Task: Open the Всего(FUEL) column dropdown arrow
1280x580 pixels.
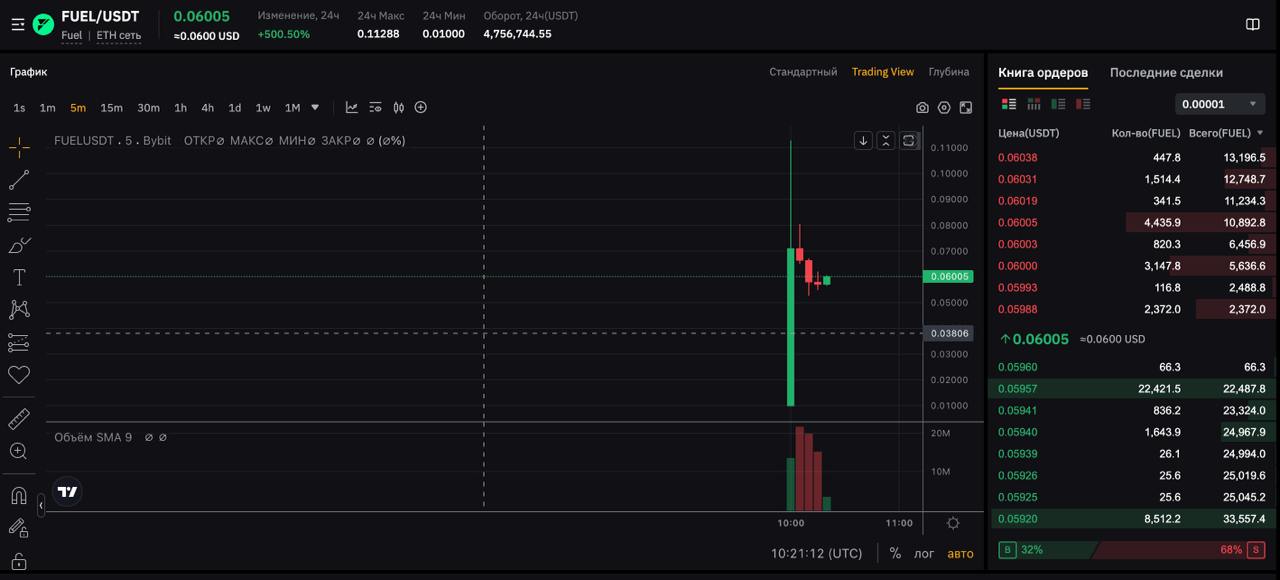Action: point(1260,133)
